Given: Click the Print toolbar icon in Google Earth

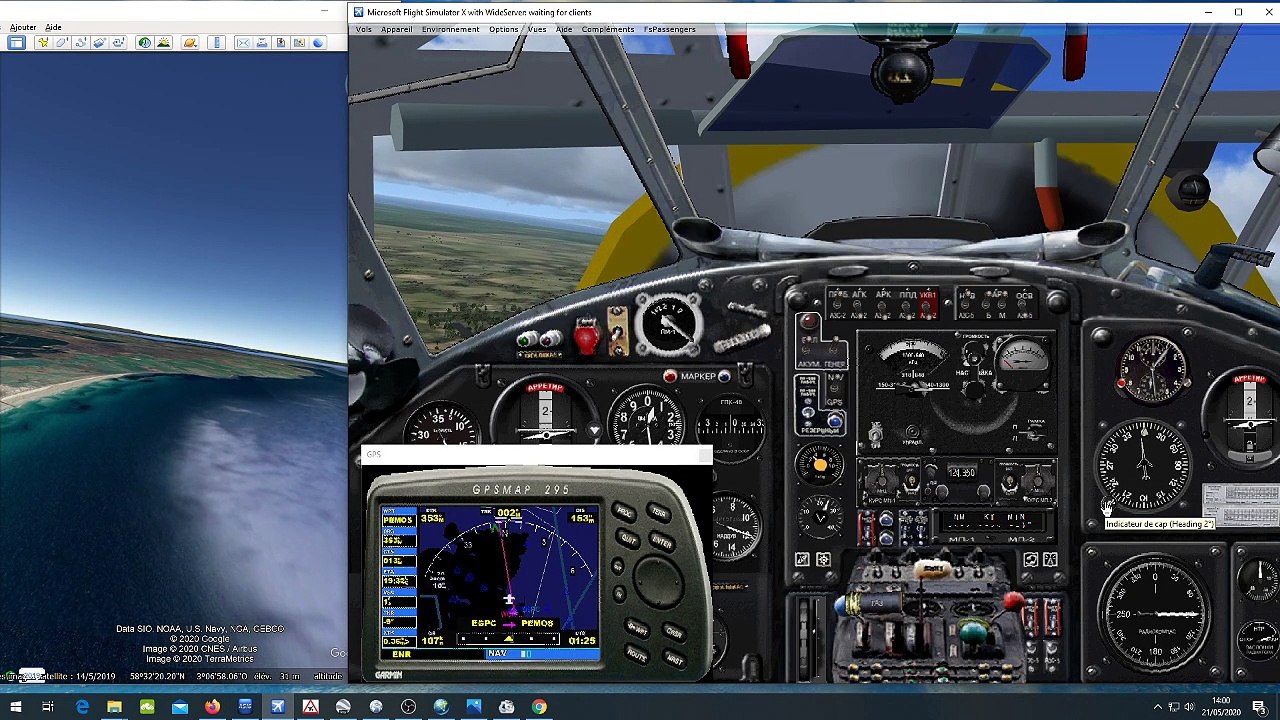Looking at the screenshot, I should (262, 43).
